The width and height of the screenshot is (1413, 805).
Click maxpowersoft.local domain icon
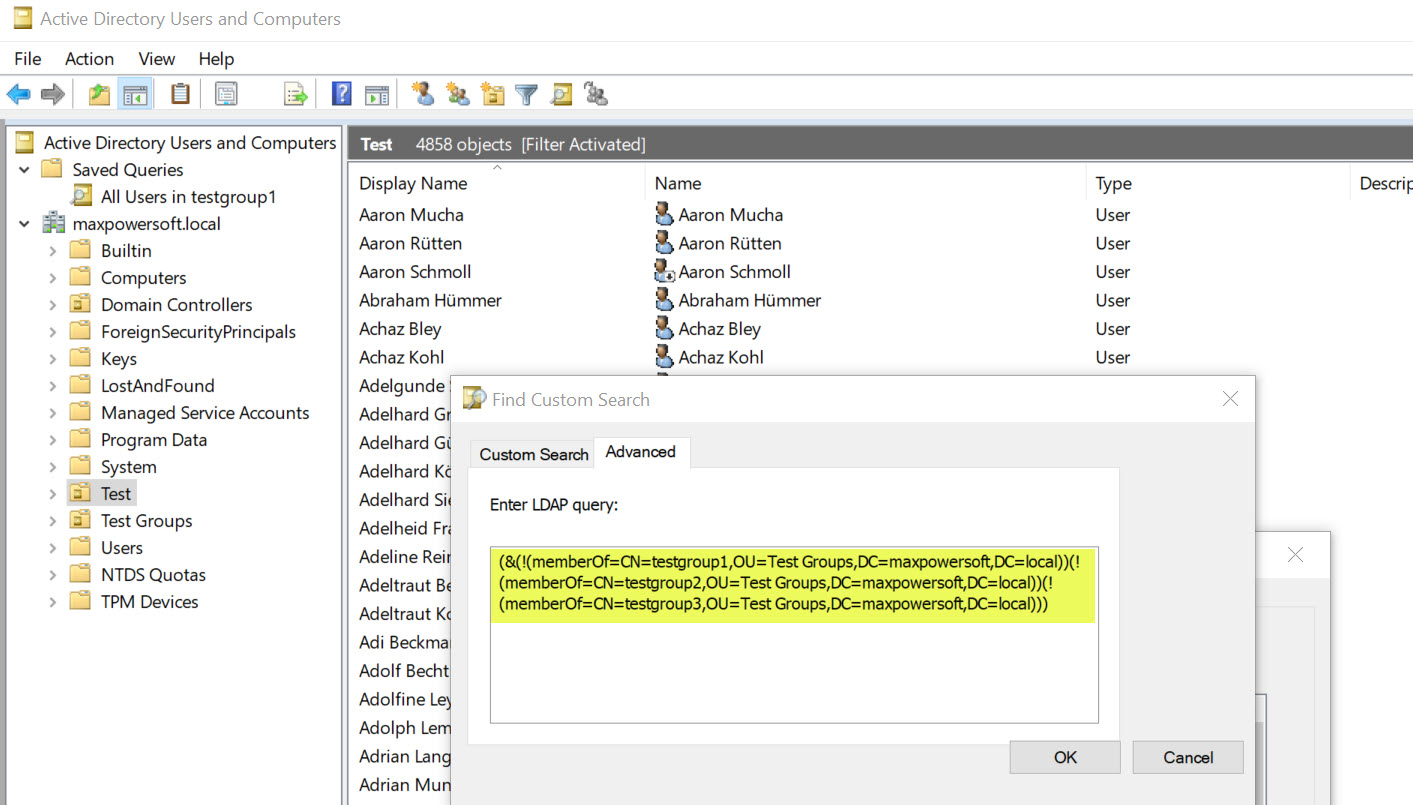53,223
